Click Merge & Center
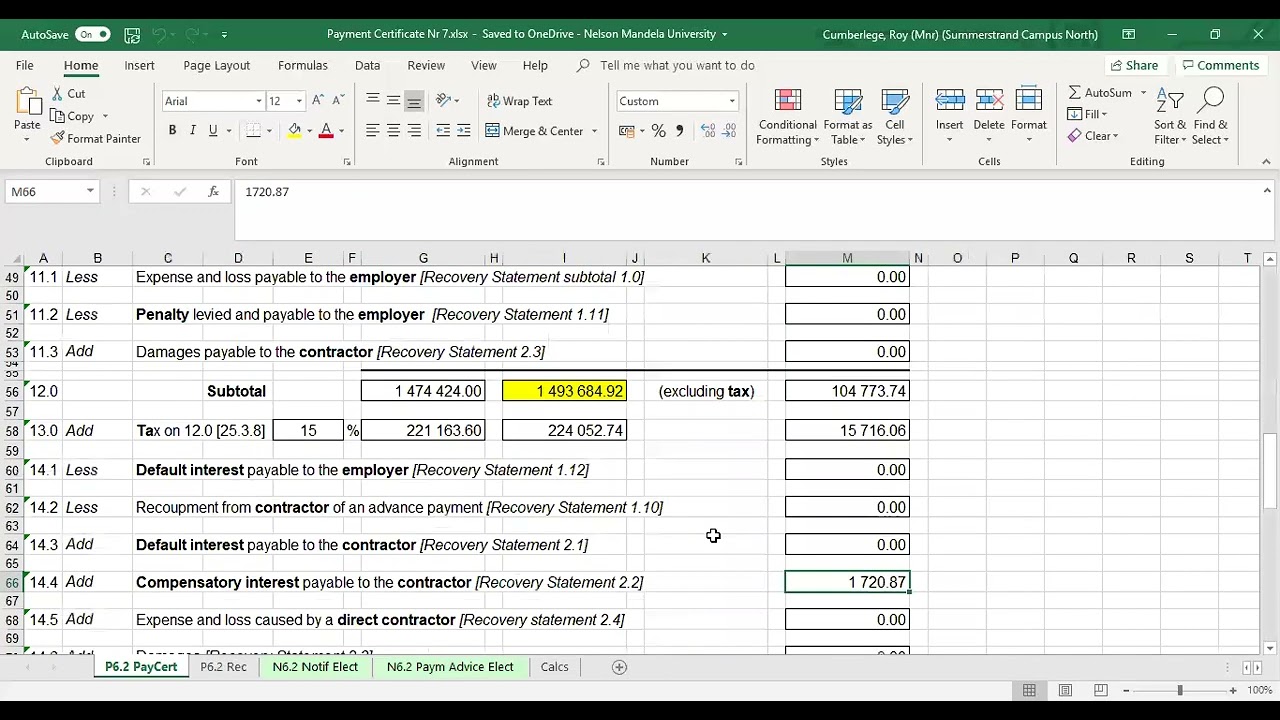1280x720 pixels. (x=534, y=131)
